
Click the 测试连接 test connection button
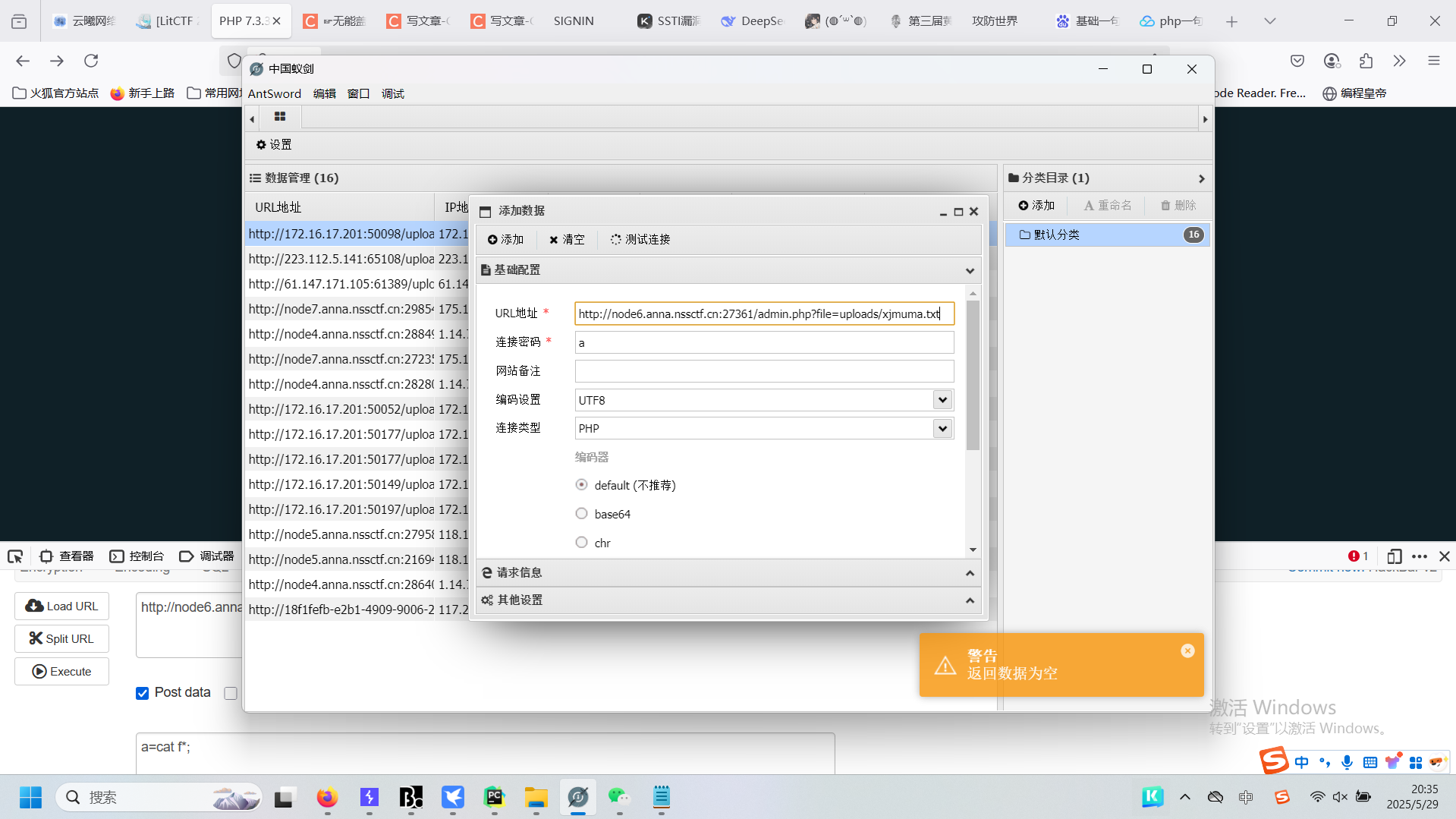[x=640, y=239]
